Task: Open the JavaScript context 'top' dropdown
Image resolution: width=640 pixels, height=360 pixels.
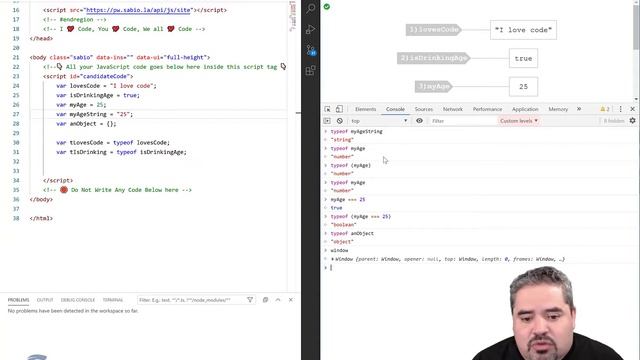Action: click(379, 121)
